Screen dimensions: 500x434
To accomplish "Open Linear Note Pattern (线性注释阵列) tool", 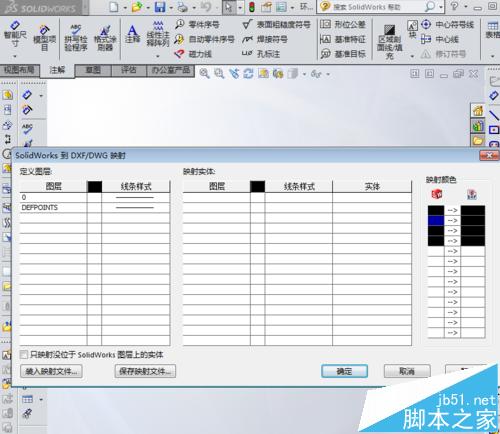I will (x=158, y=34).
